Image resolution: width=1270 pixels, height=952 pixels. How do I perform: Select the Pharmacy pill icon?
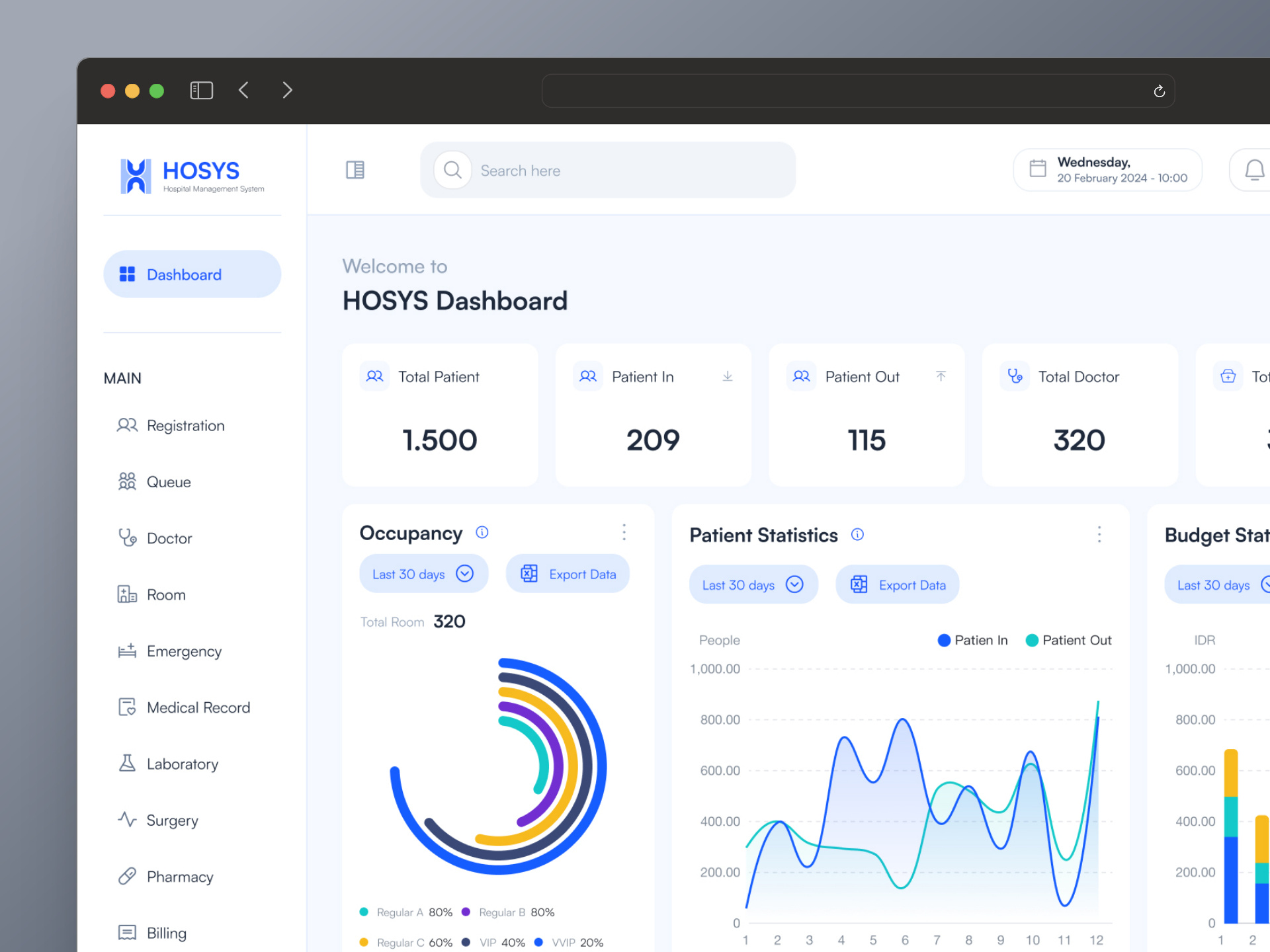[x=126, y=877]
